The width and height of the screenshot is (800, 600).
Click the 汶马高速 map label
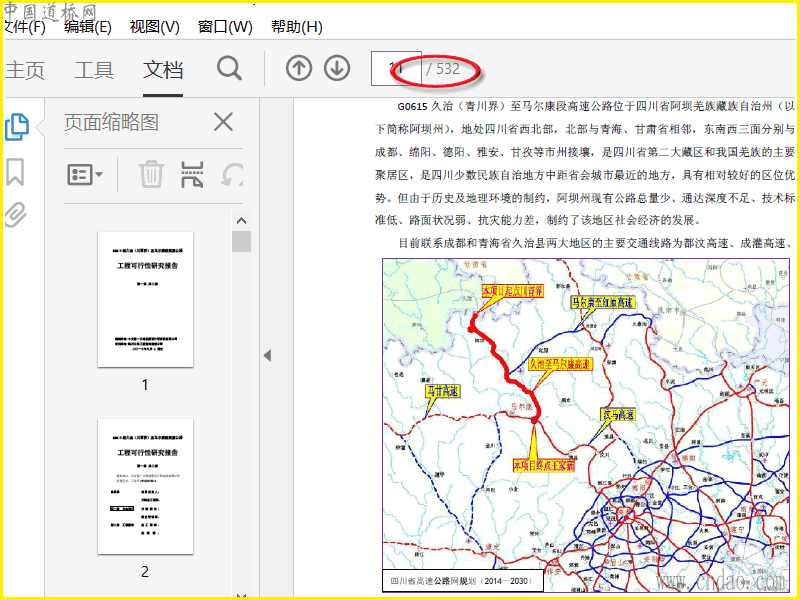click(618, 414)
